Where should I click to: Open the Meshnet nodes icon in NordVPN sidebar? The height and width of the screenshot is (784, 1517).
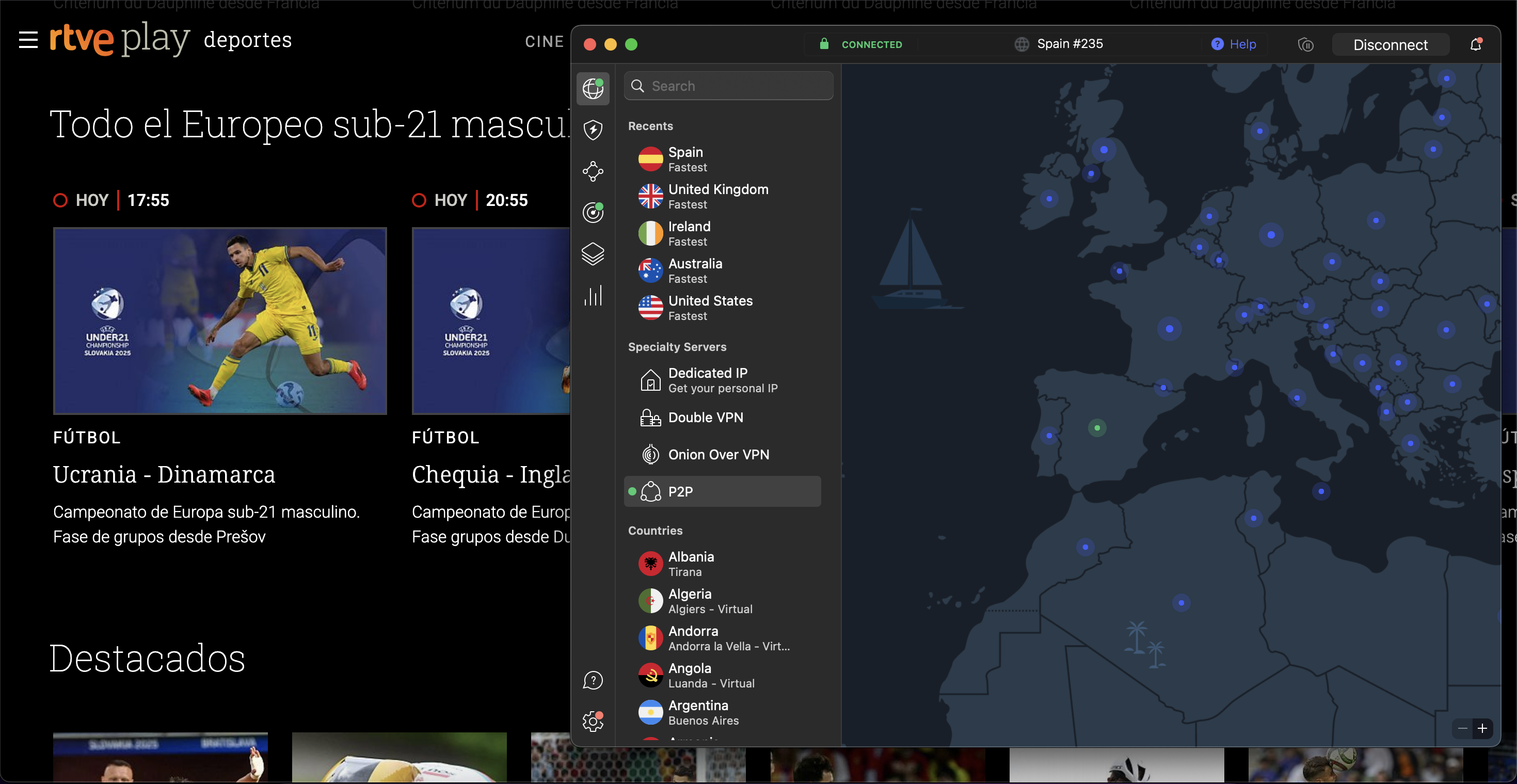tap(593, 171)
